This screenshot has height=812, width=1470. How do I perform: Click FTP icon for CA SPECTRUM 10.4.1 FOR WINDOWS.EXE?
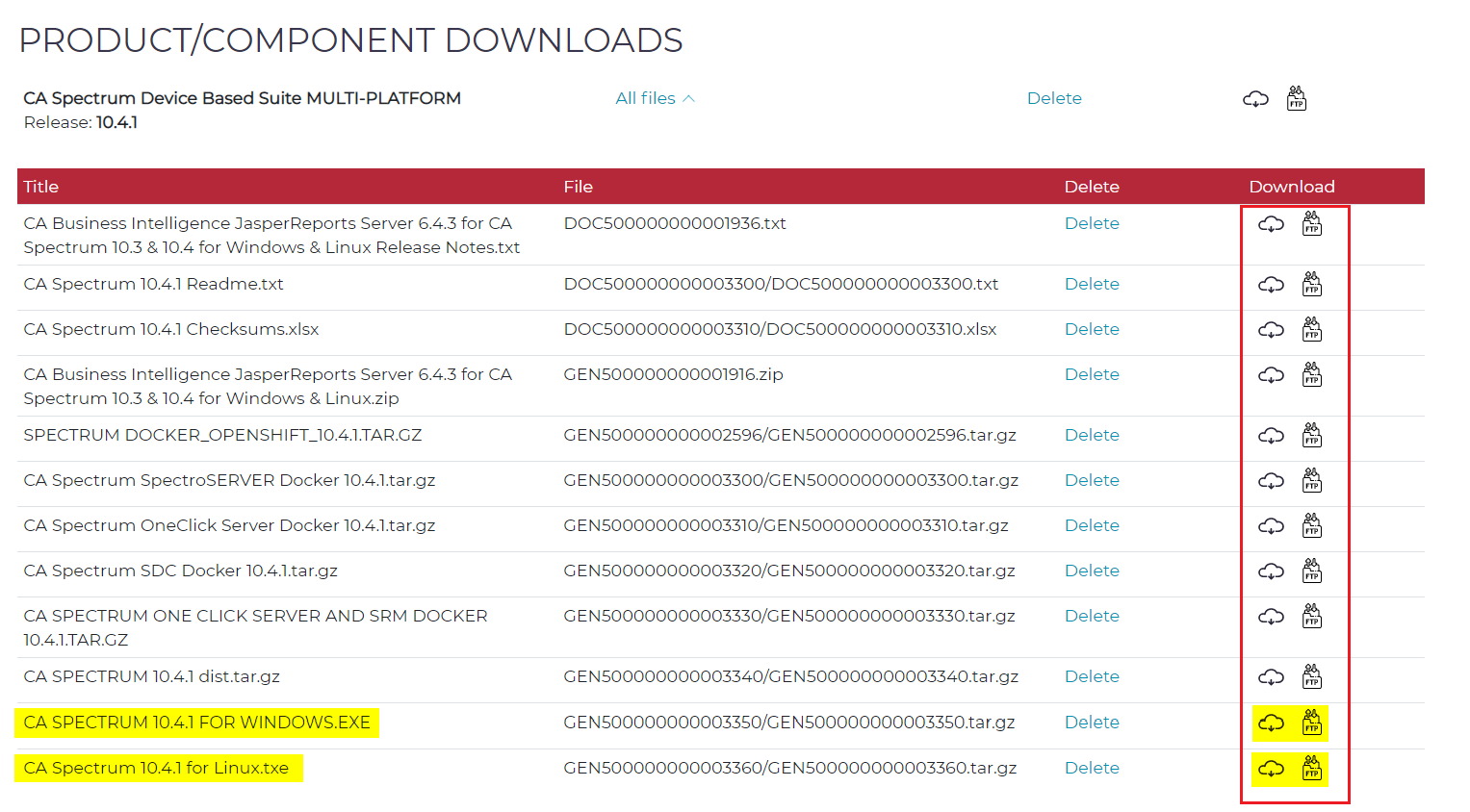pyautogui.click(x=1312, y=722)
